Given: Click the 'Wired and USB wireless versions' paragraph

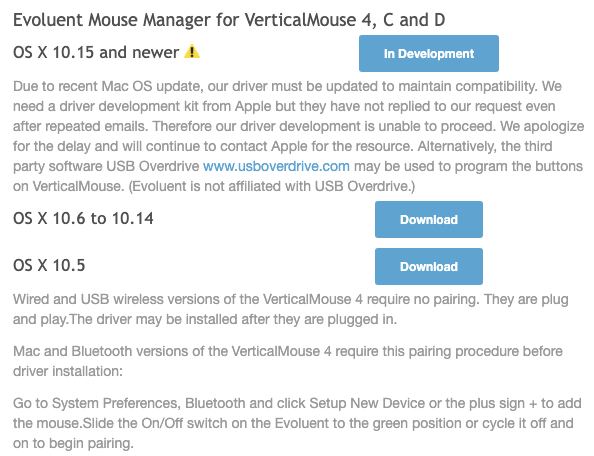Looking at the screenshot, I should 291,309.
